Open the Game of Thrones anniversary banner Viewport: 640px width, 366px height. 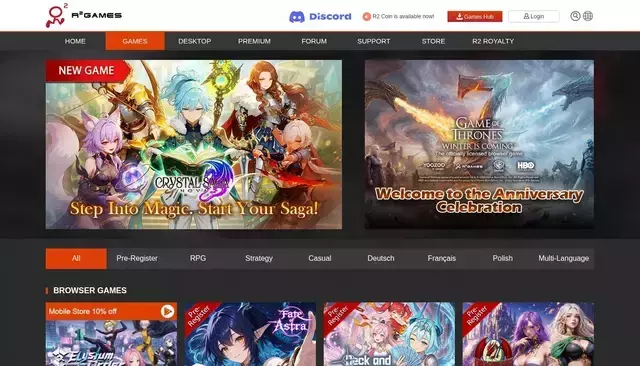pyautogui.click(x=479, y=144)
